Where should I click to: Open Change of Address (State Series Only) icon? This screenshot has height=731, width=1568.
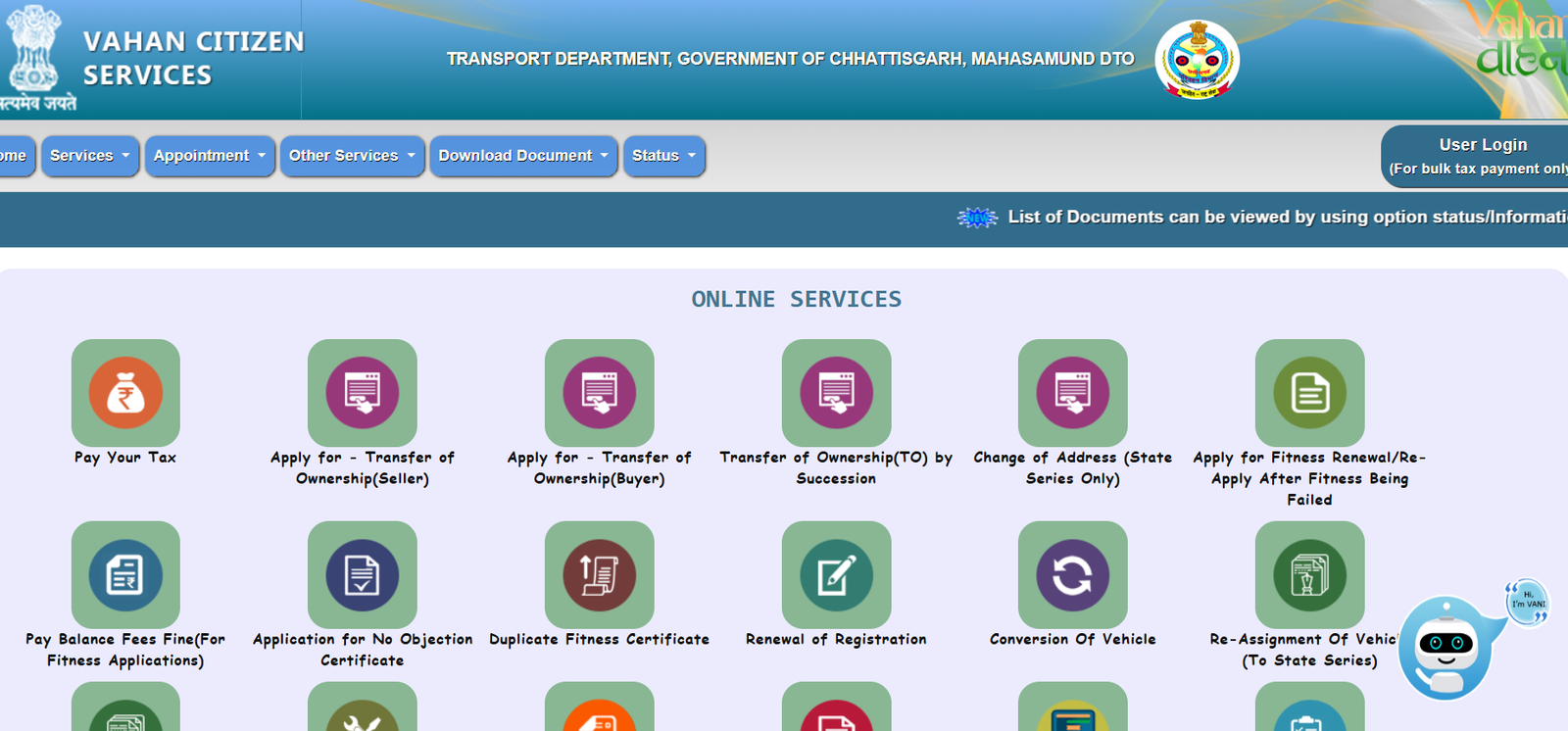pyautogui.click(x=1073, y=393)
